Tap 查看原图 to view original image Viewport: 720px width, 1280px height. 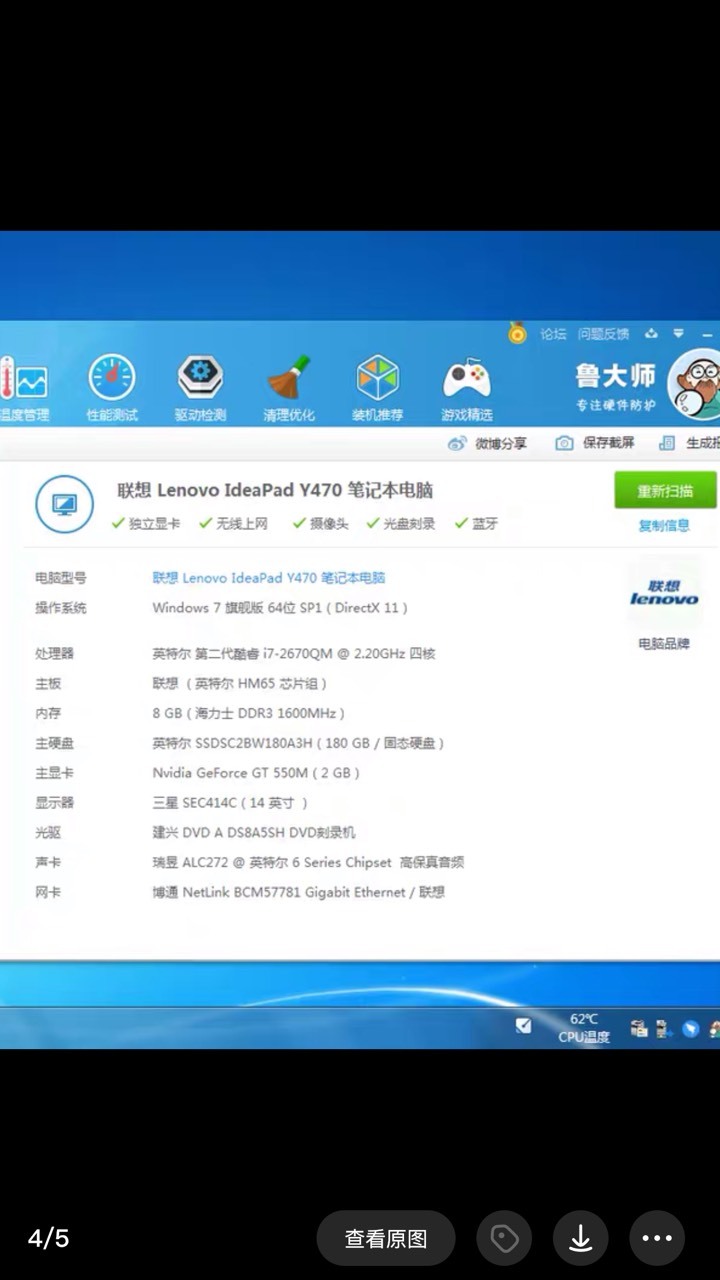pyautogui.click(x=386, y=1239)
